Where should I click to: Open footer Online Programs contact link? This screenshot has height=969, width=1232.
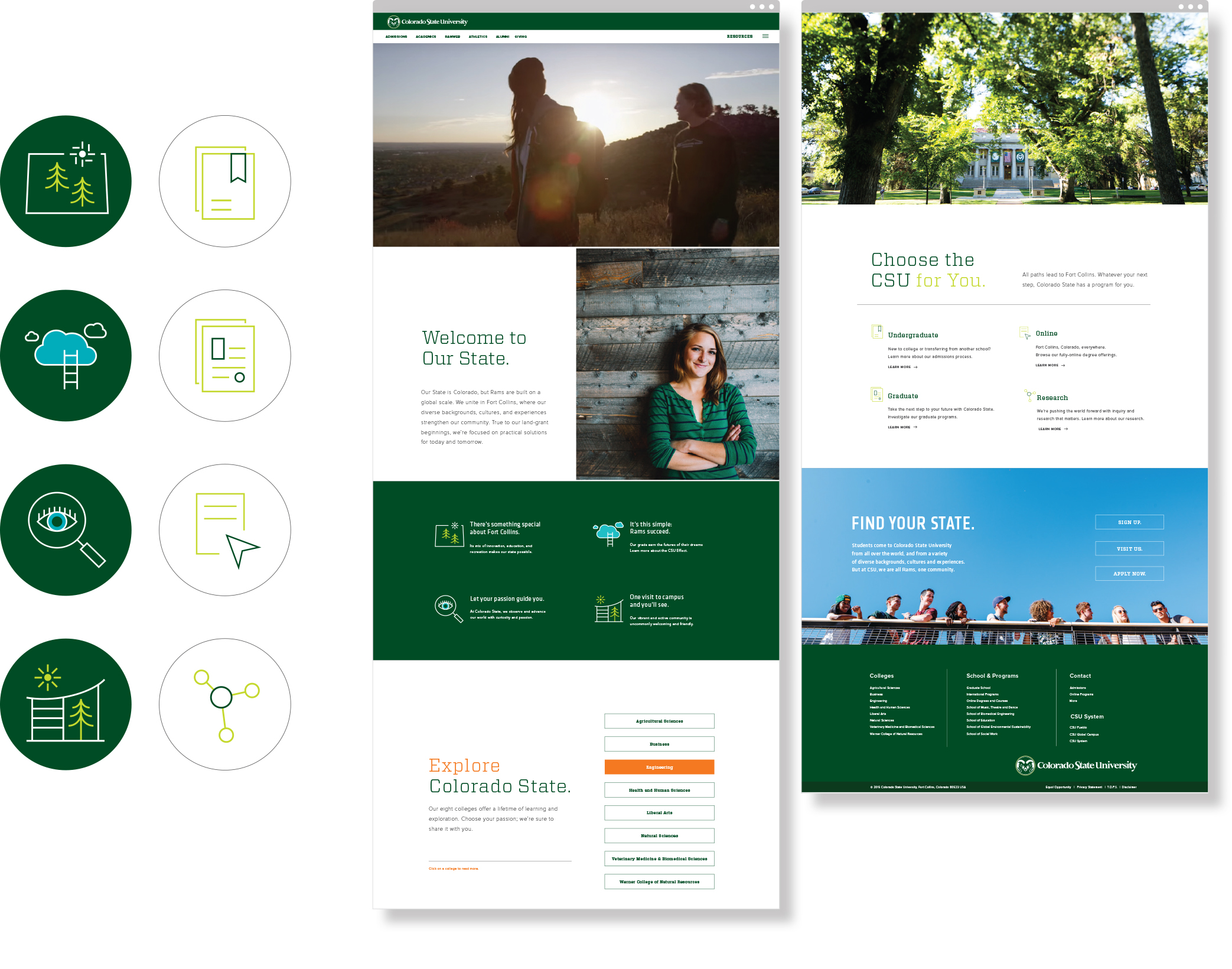pyautogui.click(x=1081, y=694)
